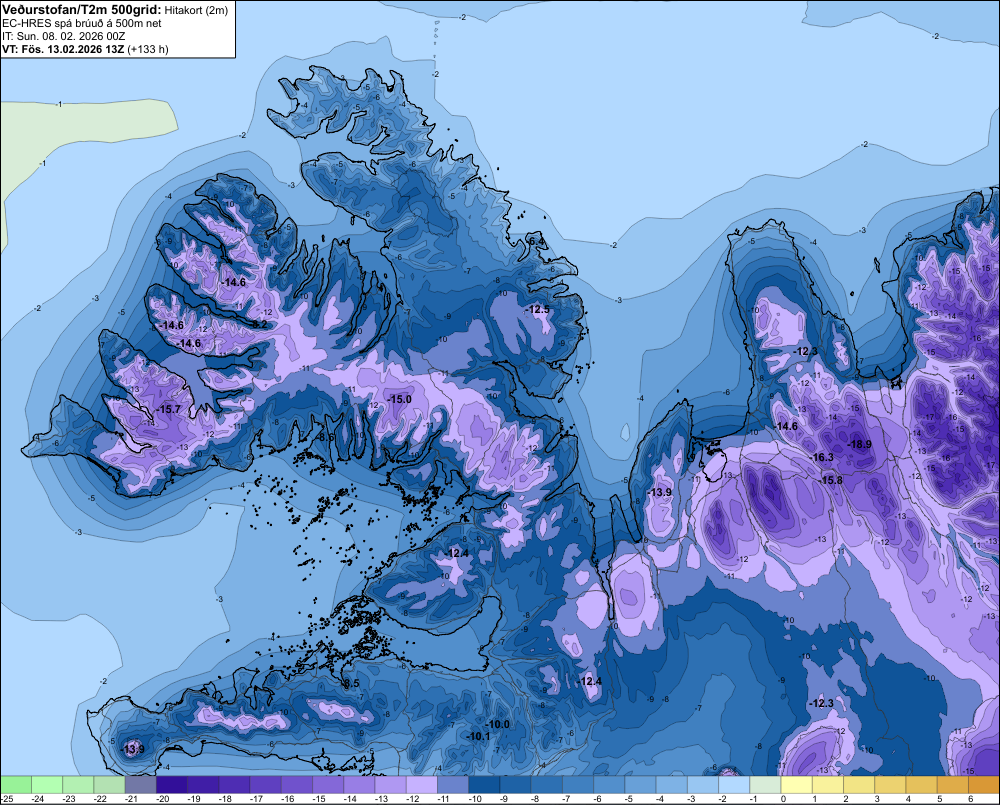Click the purple swatch between legend labels -16 and -15
The image size is (1000, 805).
pyautogui.click(x=297, y=784)
